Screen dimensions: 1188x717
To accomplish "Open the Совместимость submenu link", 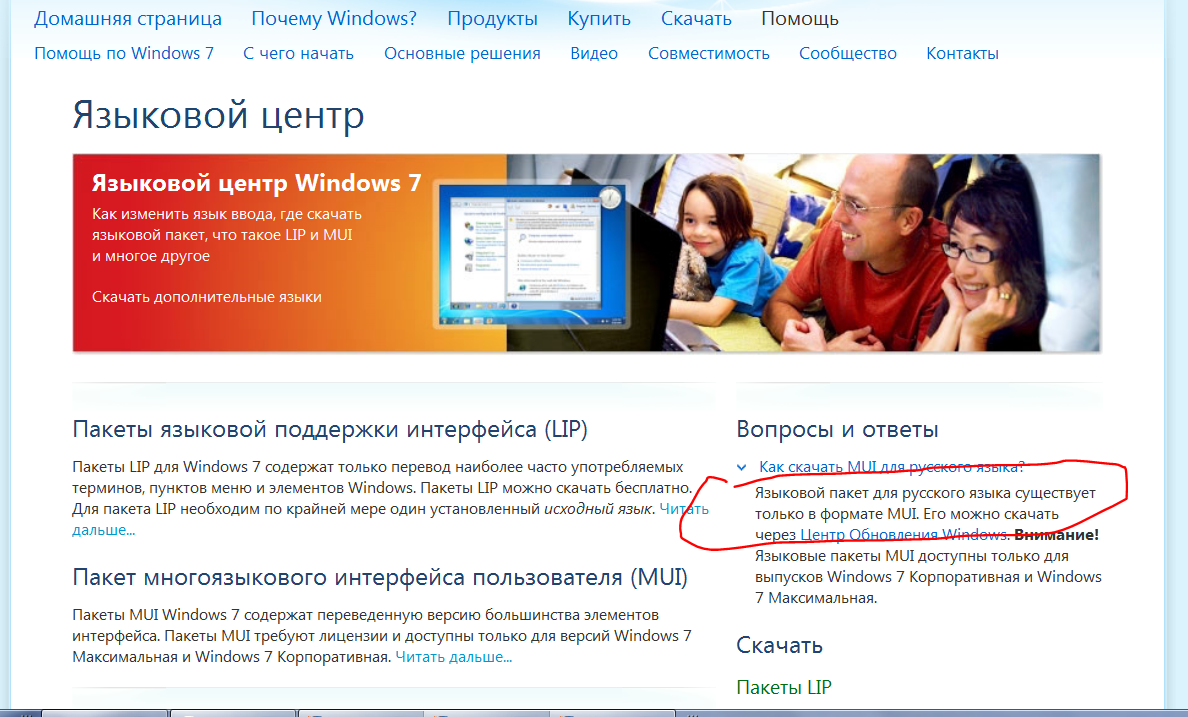I will (708, 53).
